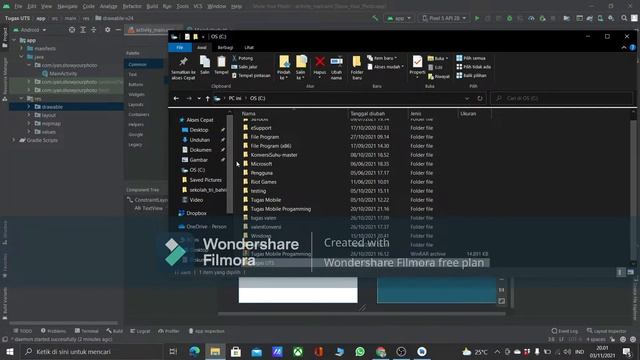Click Salin jalur in Clipboard group
Screen dimensions: 640x360
pyautogui.click(x=244, y=67)
